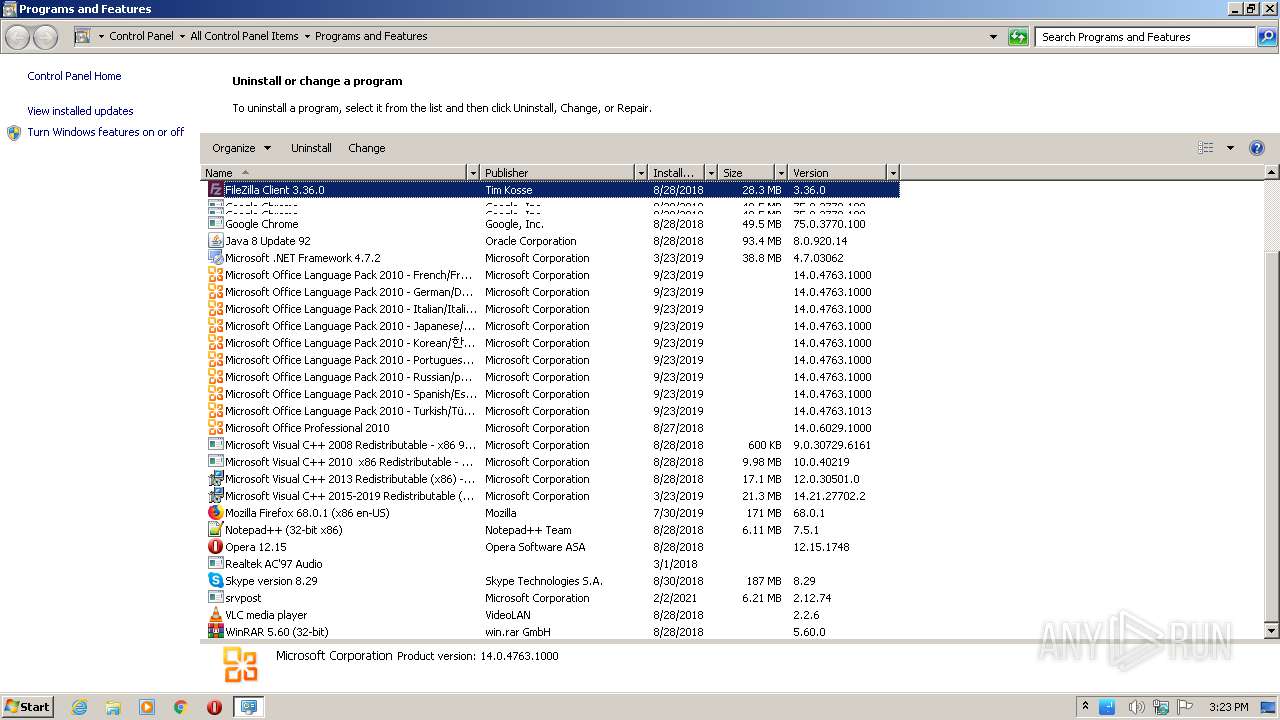
Task: Open the Size column filter dropdown
Action: click(781, 173)
